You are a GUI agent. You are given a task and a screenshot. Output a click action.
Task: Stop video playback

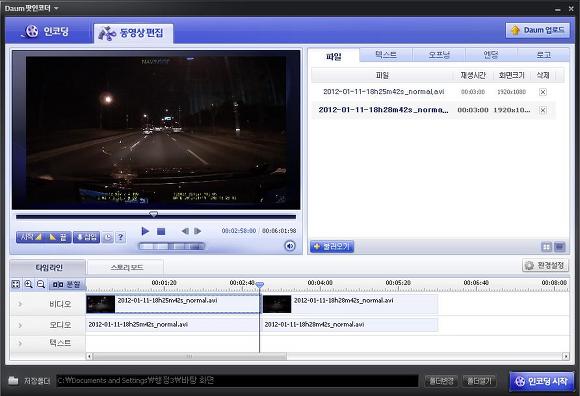161,231
